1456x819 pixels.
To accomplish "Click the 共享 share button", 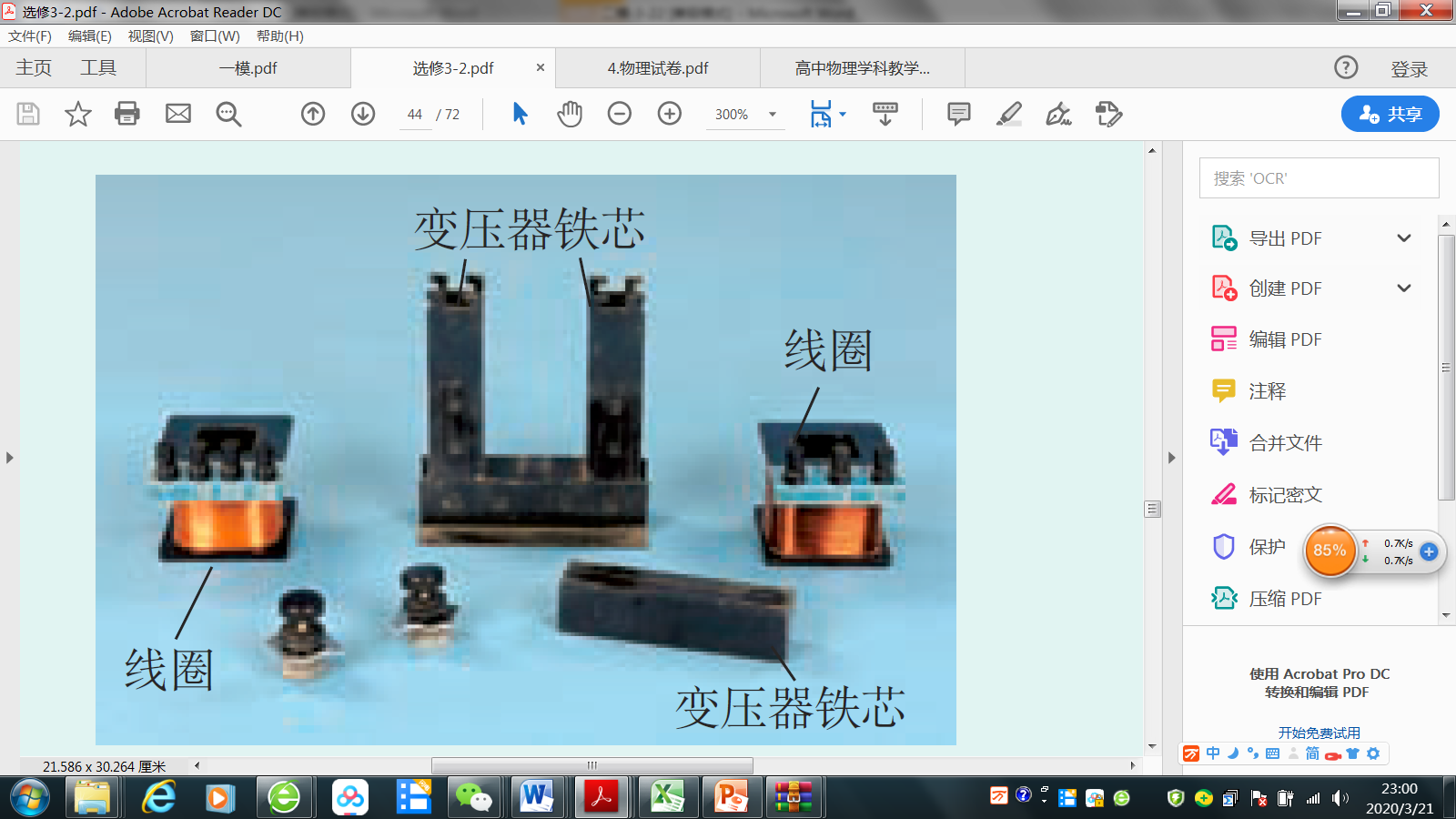I will click(1390, 114).
